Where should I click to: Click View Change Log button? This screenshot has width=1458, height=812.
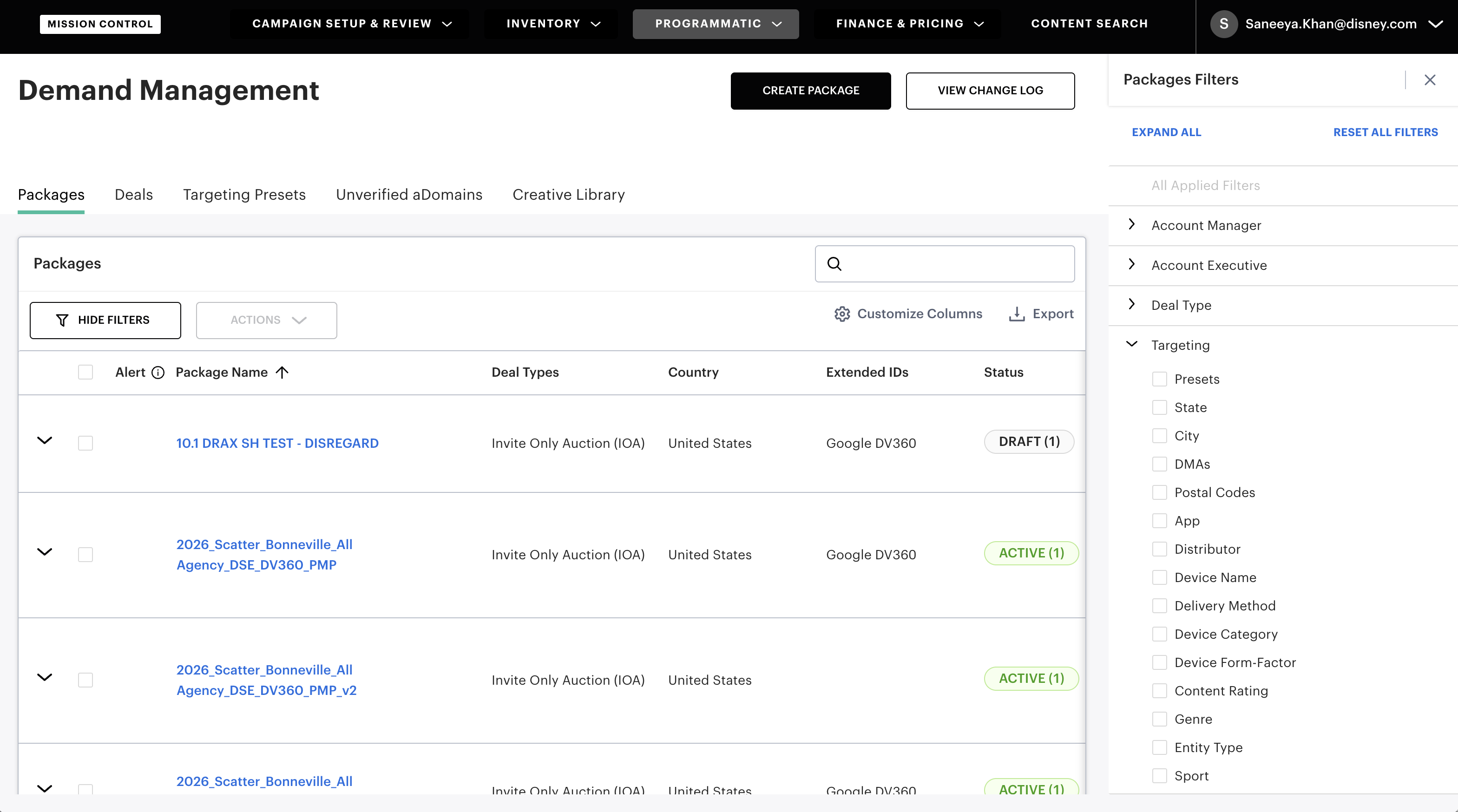tap(991, 91)
